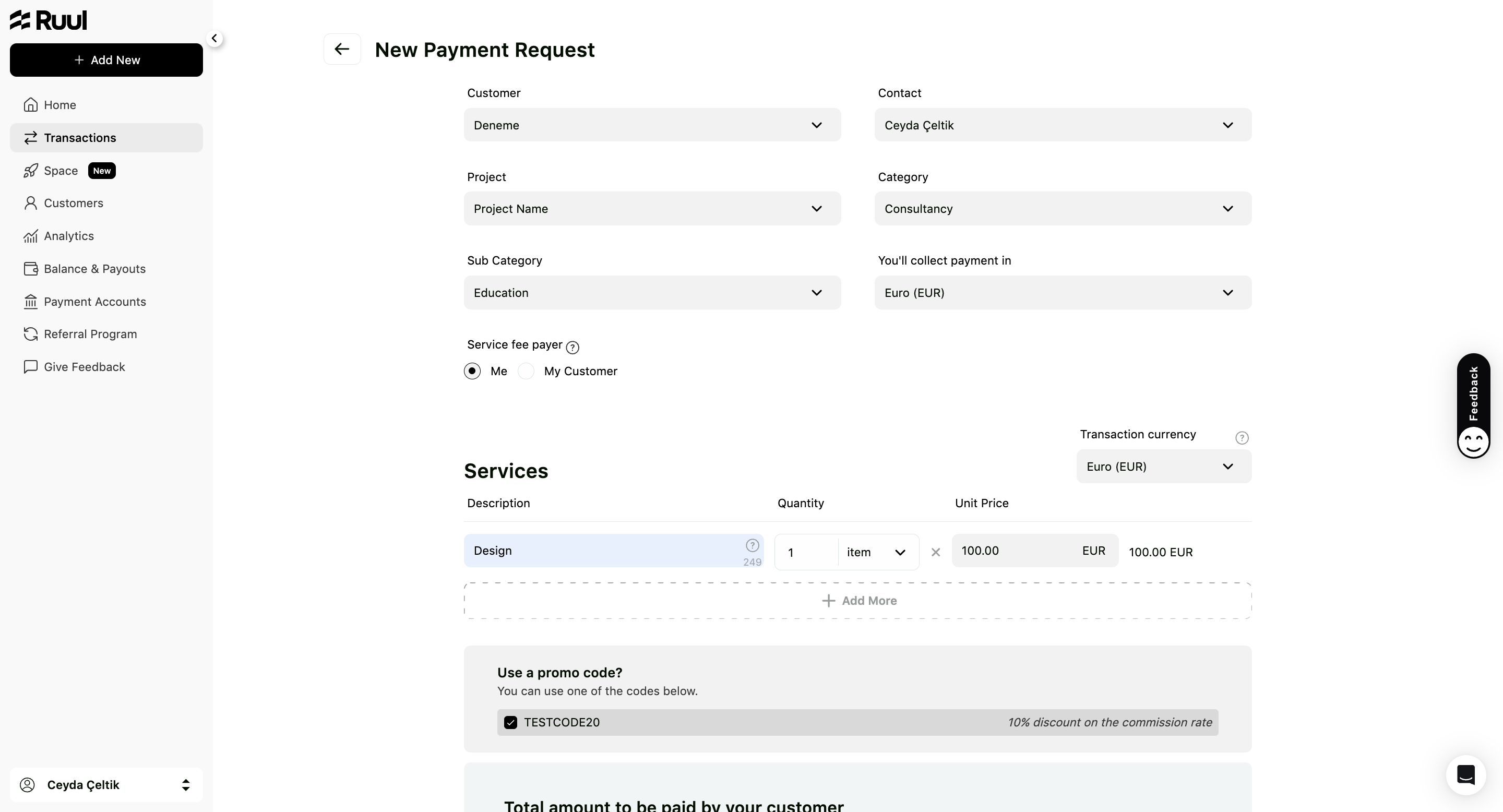Image resolution: width=1503 pixels, height=812 pixels.
Task: Click the quantity field showing 1
Action: (806, 553)
